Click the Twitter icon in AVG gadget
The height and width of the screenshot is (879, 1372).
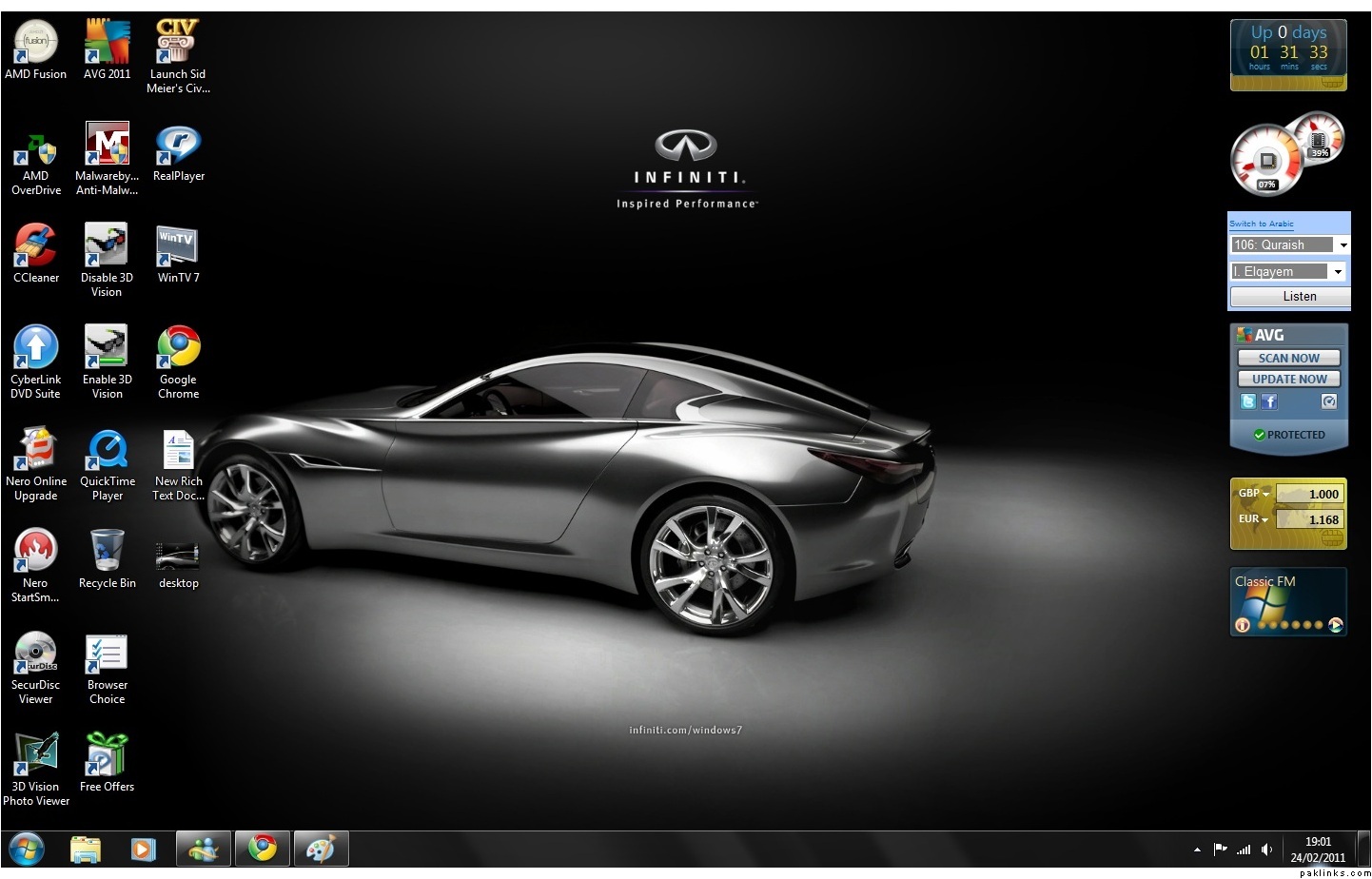pyautogui.click(x=1248, y=401)
